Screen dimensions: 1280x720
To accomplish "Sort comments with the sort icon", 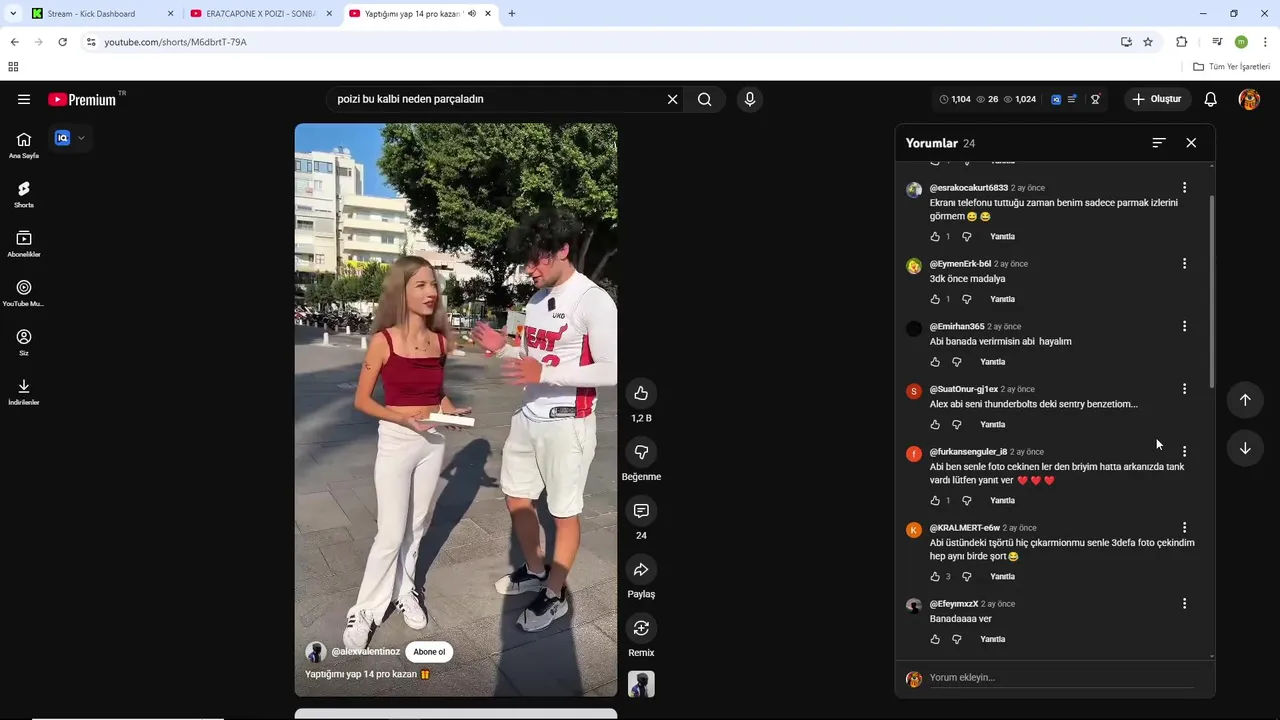I will pyautogui.click(x=1159, y=143).
